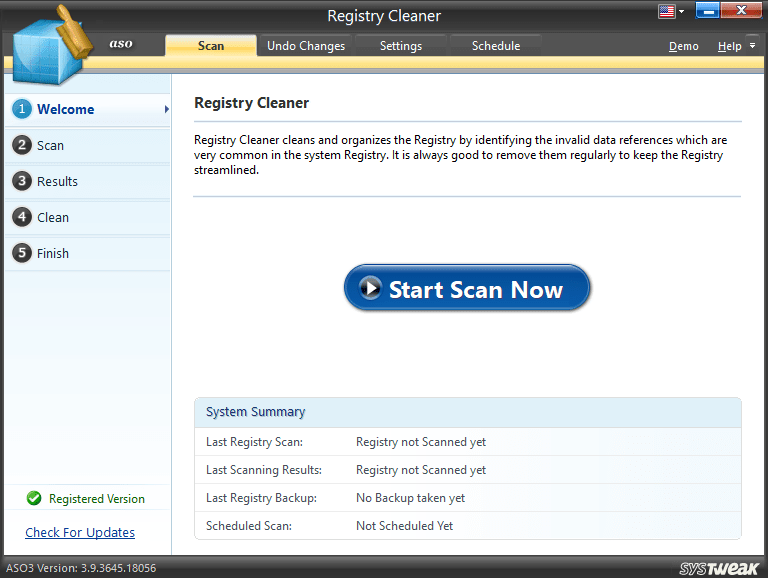
Task: Select step 1 Welcome number badge
Action: click(x=22, y=109)
